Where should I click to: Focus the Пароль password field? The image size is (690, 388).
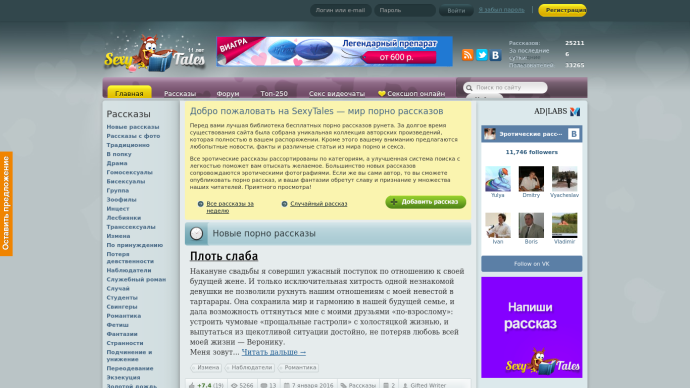[x=405, y=10]
